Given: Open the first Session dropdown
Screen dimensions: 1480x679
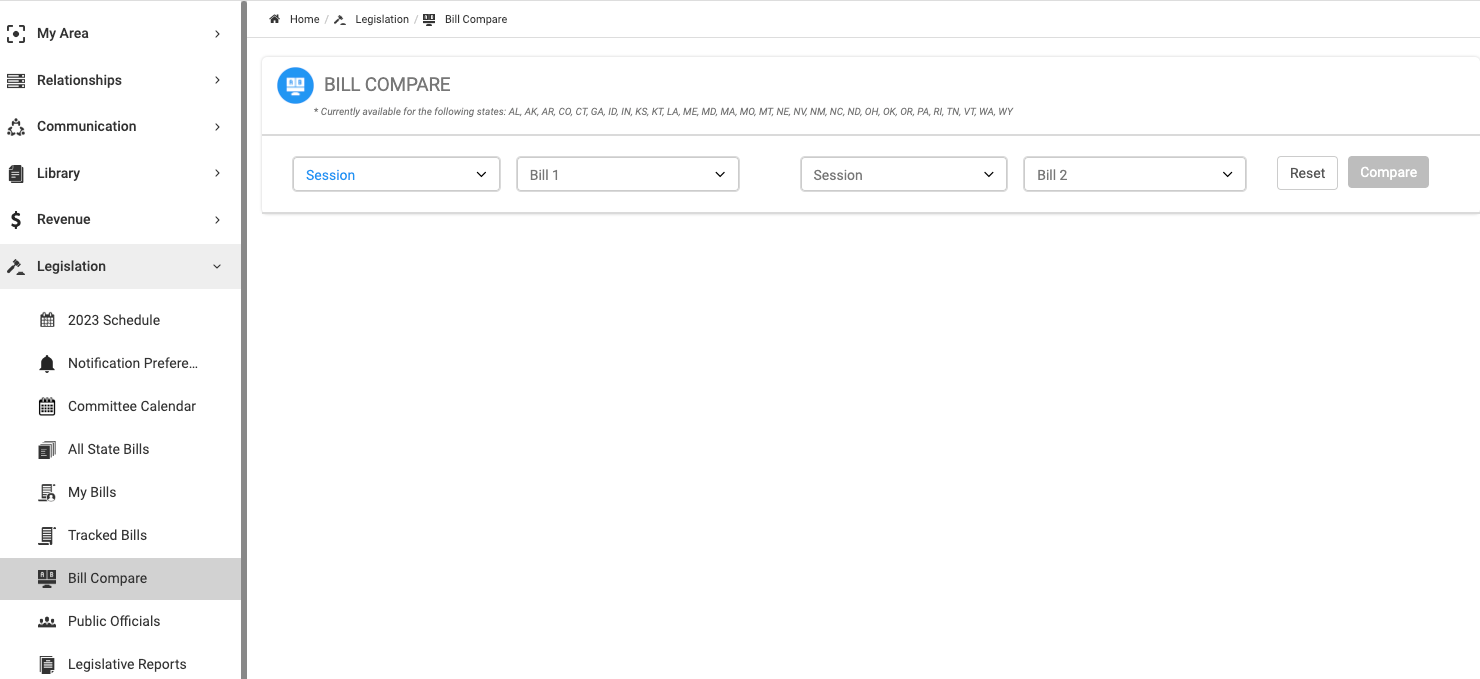Looking at the screenshot, I should click(396, 174).
